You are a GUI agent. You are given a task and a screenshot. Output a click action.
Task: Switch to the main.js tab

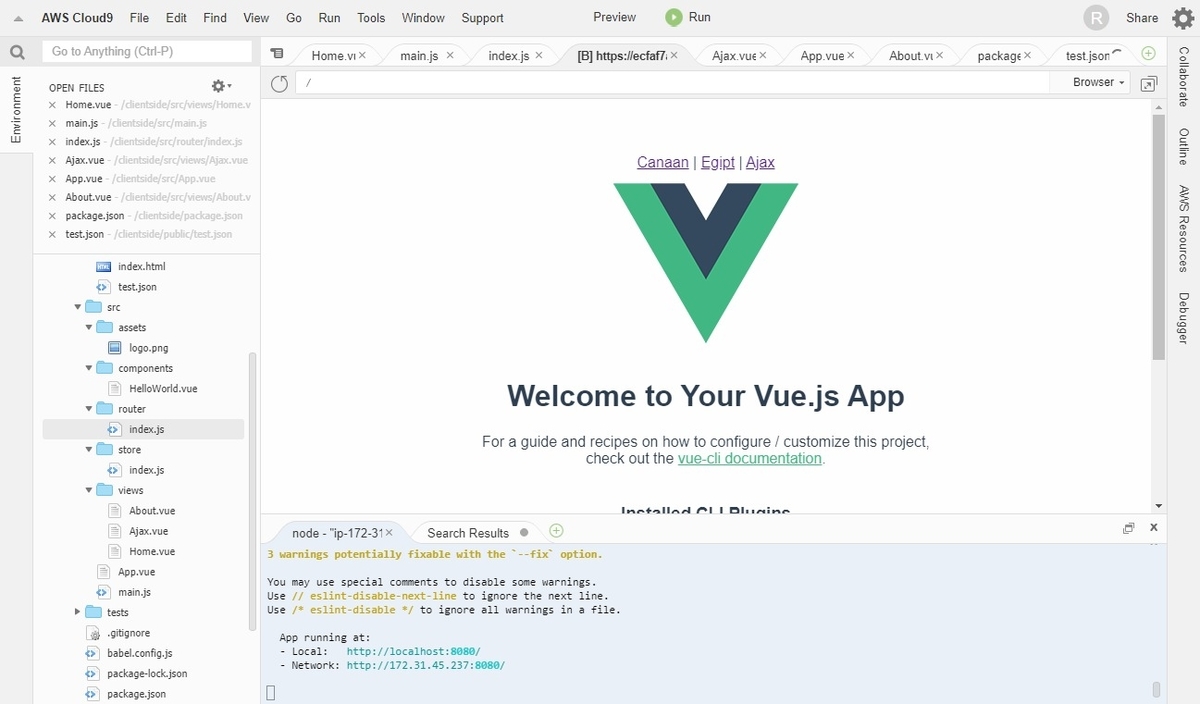tap(419, 56)
